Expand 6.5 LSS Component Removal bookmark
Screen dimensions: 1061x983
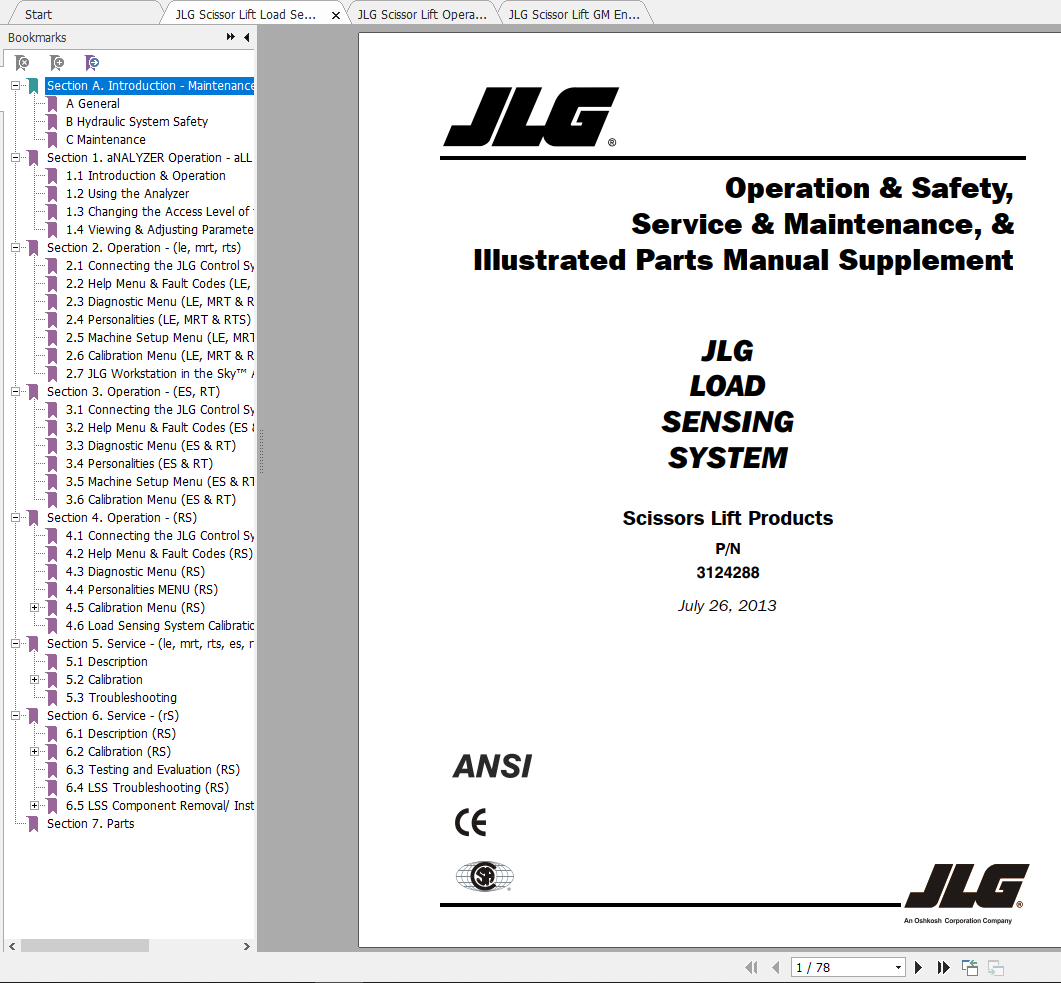(35, 806)
